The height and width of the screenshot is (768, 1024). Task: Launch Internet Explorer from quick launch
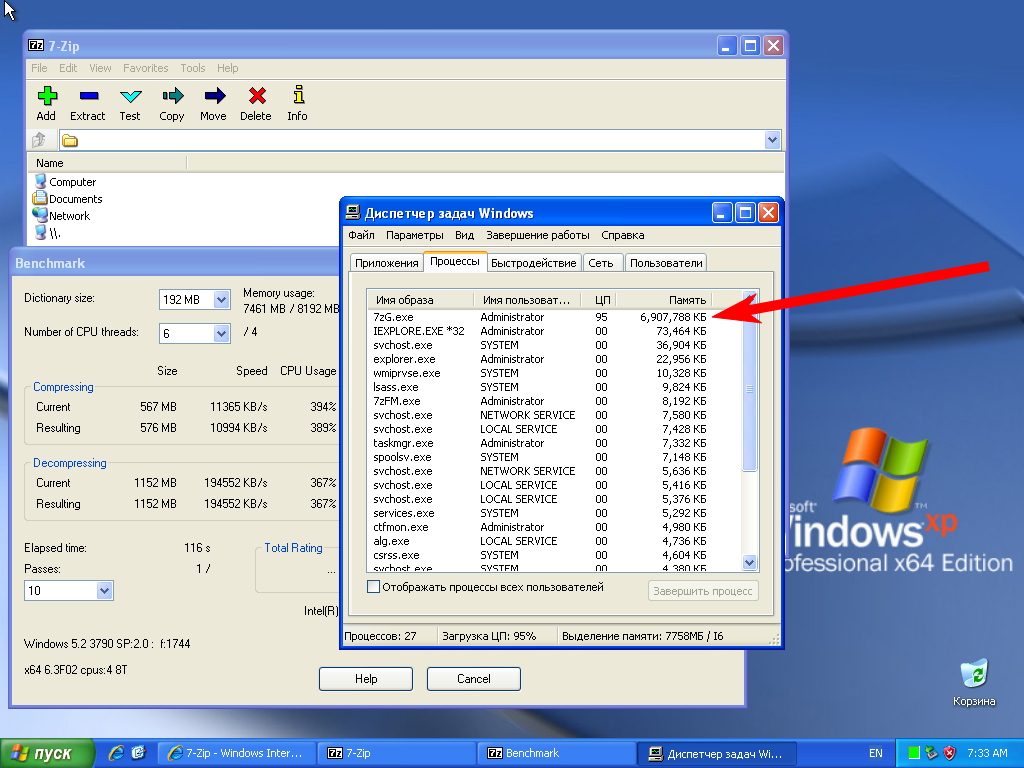(x=116, y=753)
